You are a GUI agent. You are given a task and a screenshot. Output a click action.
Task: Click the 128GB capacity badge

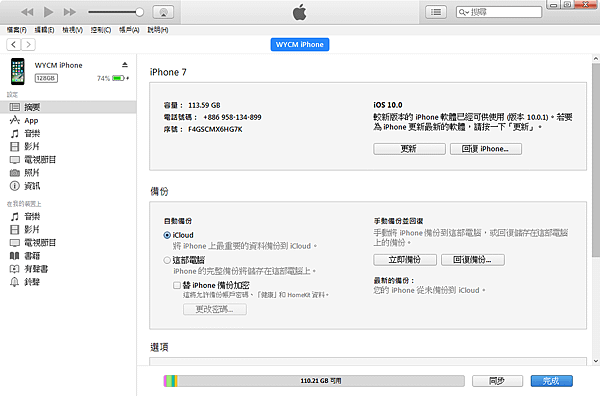[46, 78]
